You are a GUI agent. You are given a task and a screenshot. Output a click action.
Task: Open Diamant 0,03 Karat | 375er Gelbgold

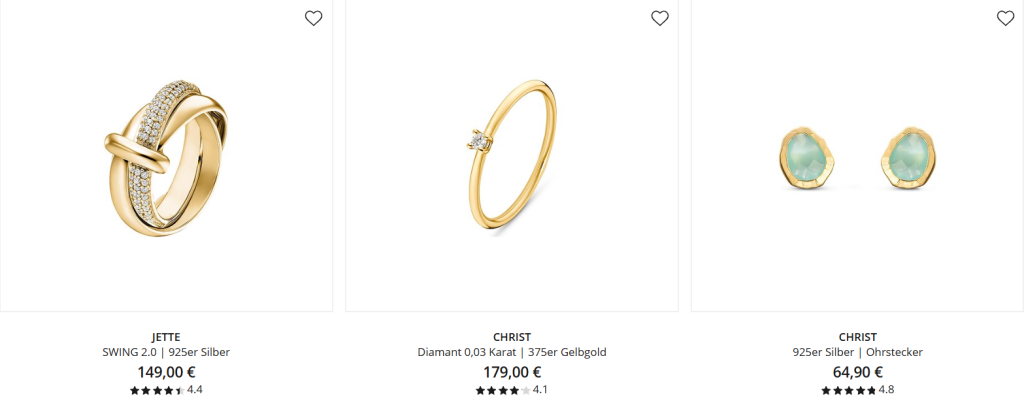pos(512,352)
